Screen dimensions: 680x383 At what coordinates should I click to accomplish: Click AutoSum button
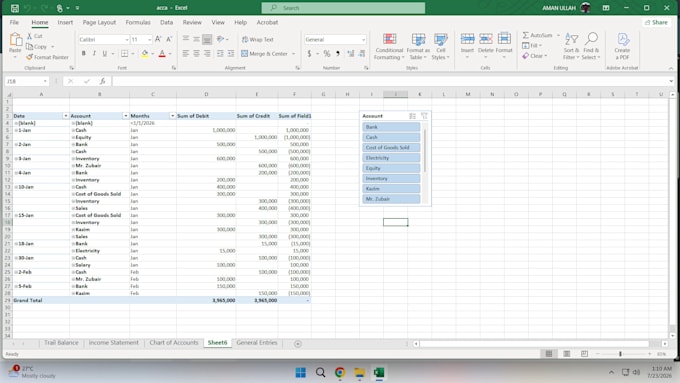537,35
